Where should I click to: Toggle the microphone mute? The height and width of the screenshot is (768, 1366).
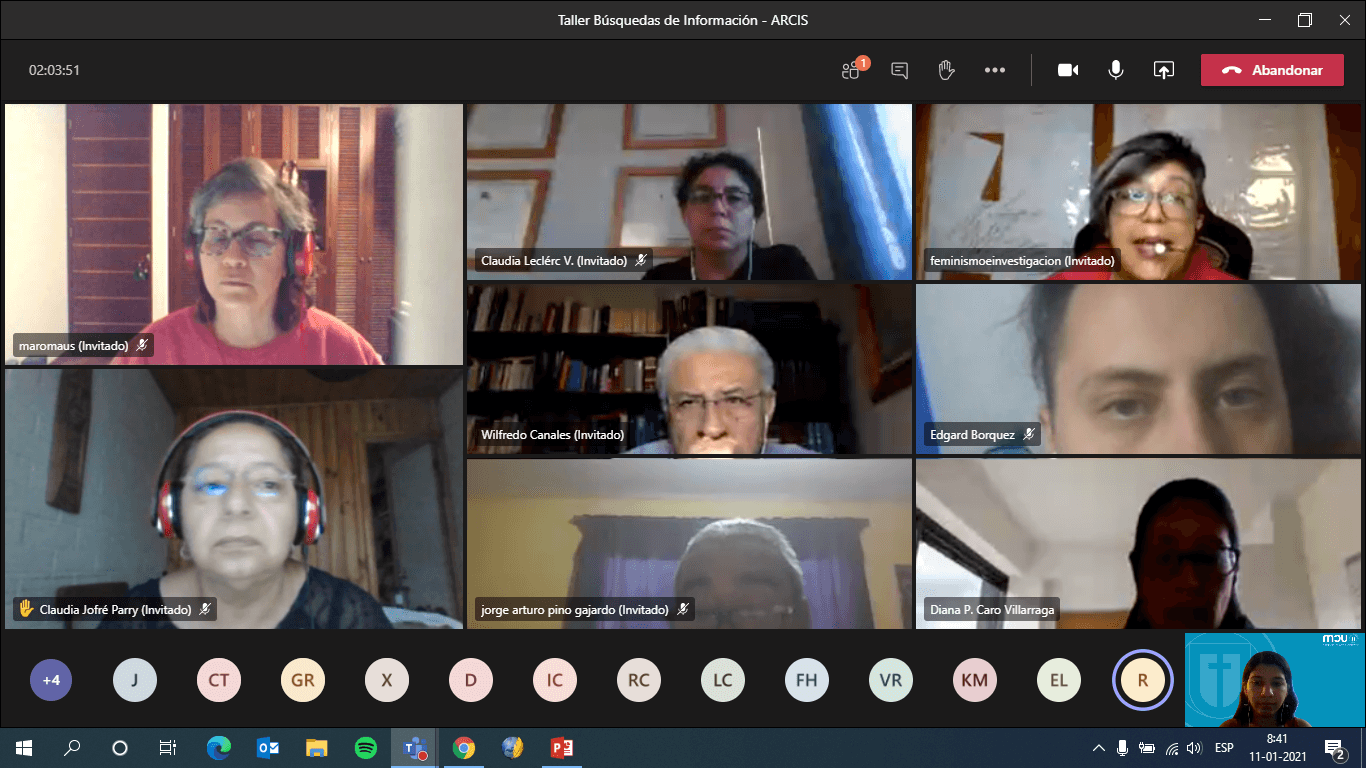[1116, 70]
